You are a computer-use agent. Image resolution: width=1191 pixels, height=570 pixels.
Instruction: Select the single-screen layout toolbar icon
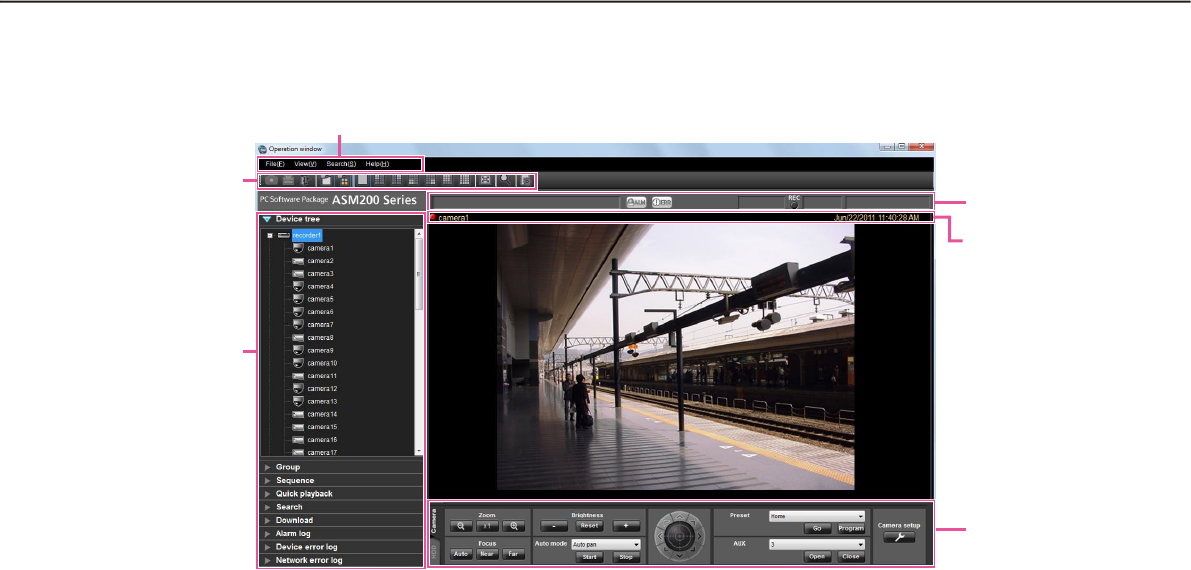click(x=362, y=181)
